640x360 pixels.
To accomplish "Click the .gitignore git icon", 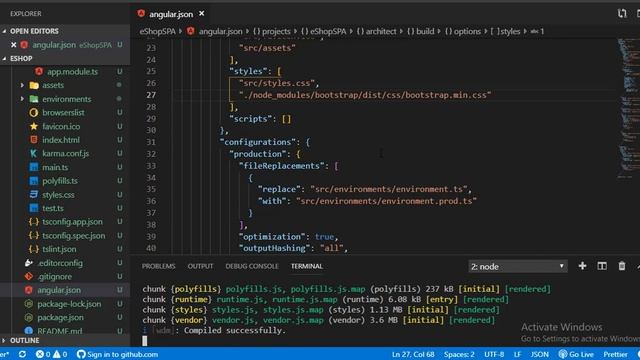I will [x=29, y=276].
